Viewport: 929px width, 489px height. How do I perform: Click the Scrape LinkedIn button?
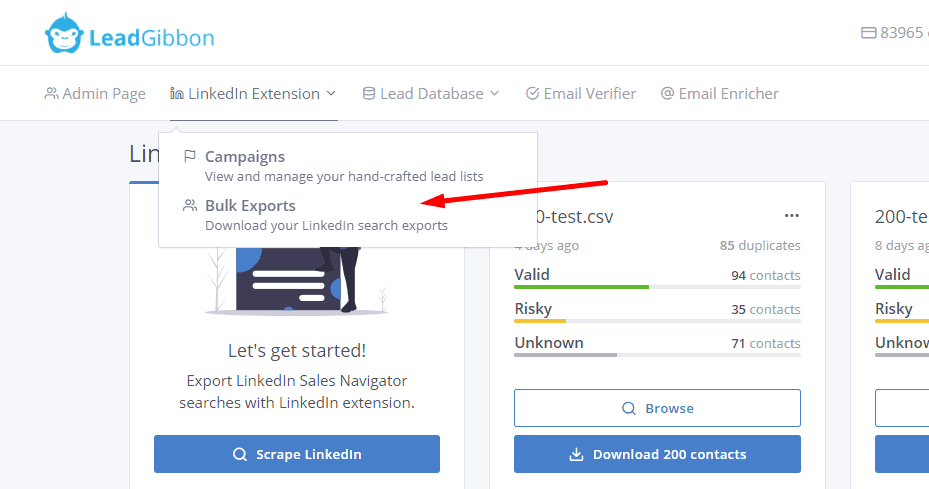click(x=297, y=454)
